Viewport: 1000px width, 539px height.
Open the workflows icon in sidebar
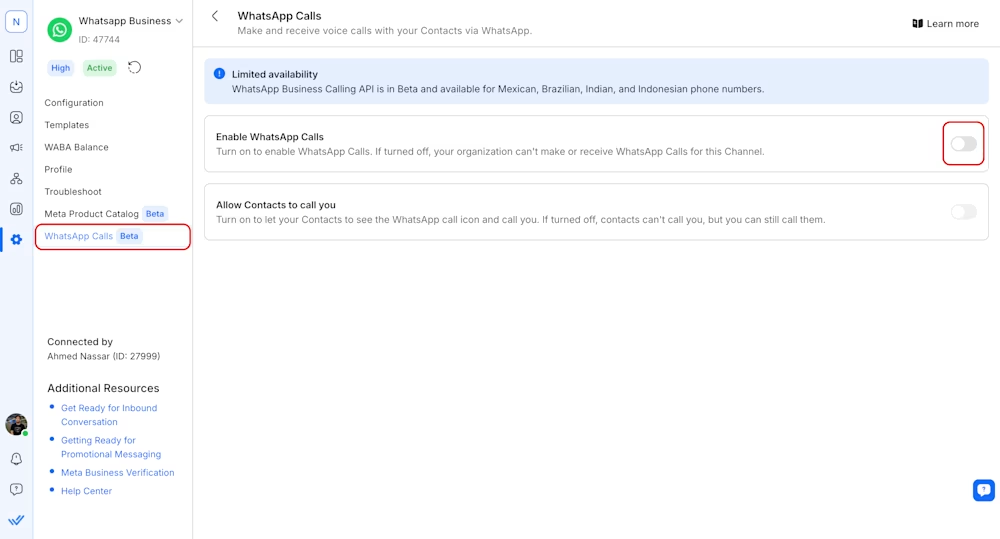(x=16, y=179)
